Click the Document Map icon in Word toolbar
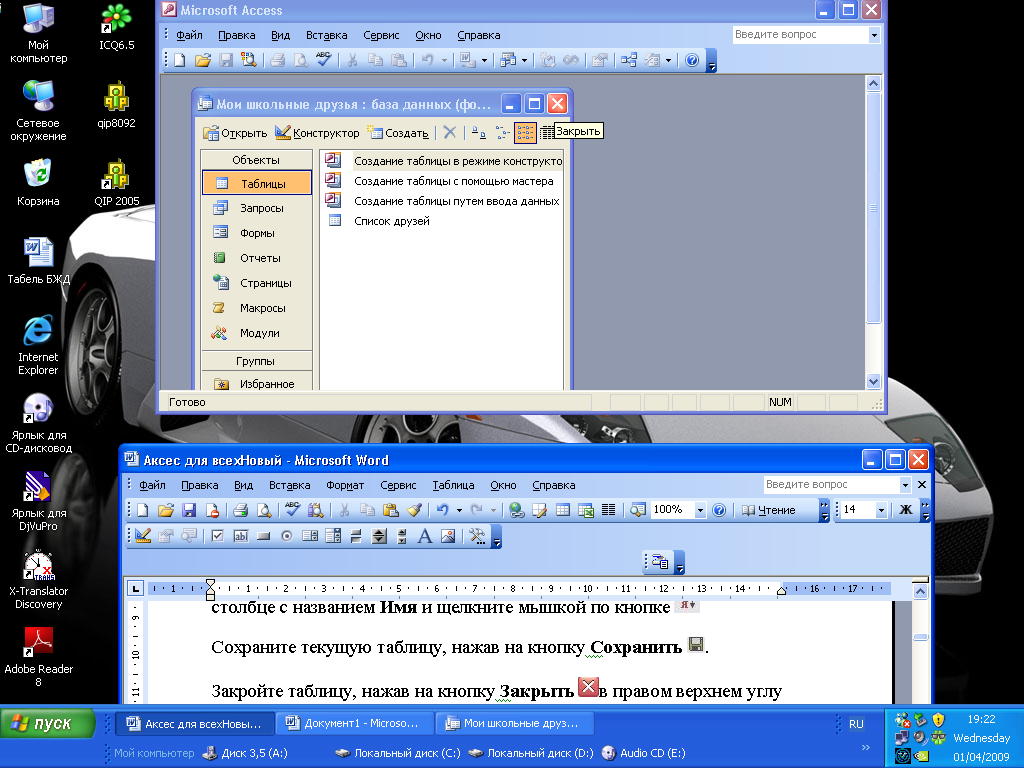Viewport: 1024px width, 768px height. pos(638,510)
